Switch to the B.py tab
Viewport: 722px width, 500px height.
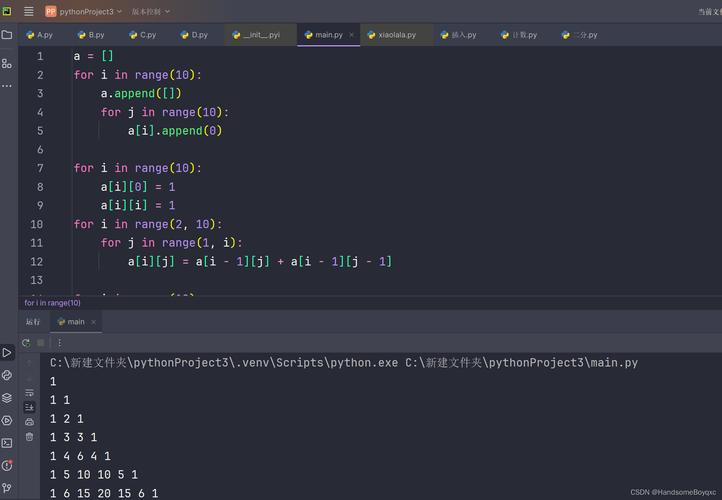pyautogui.click(x=91, y=35)
